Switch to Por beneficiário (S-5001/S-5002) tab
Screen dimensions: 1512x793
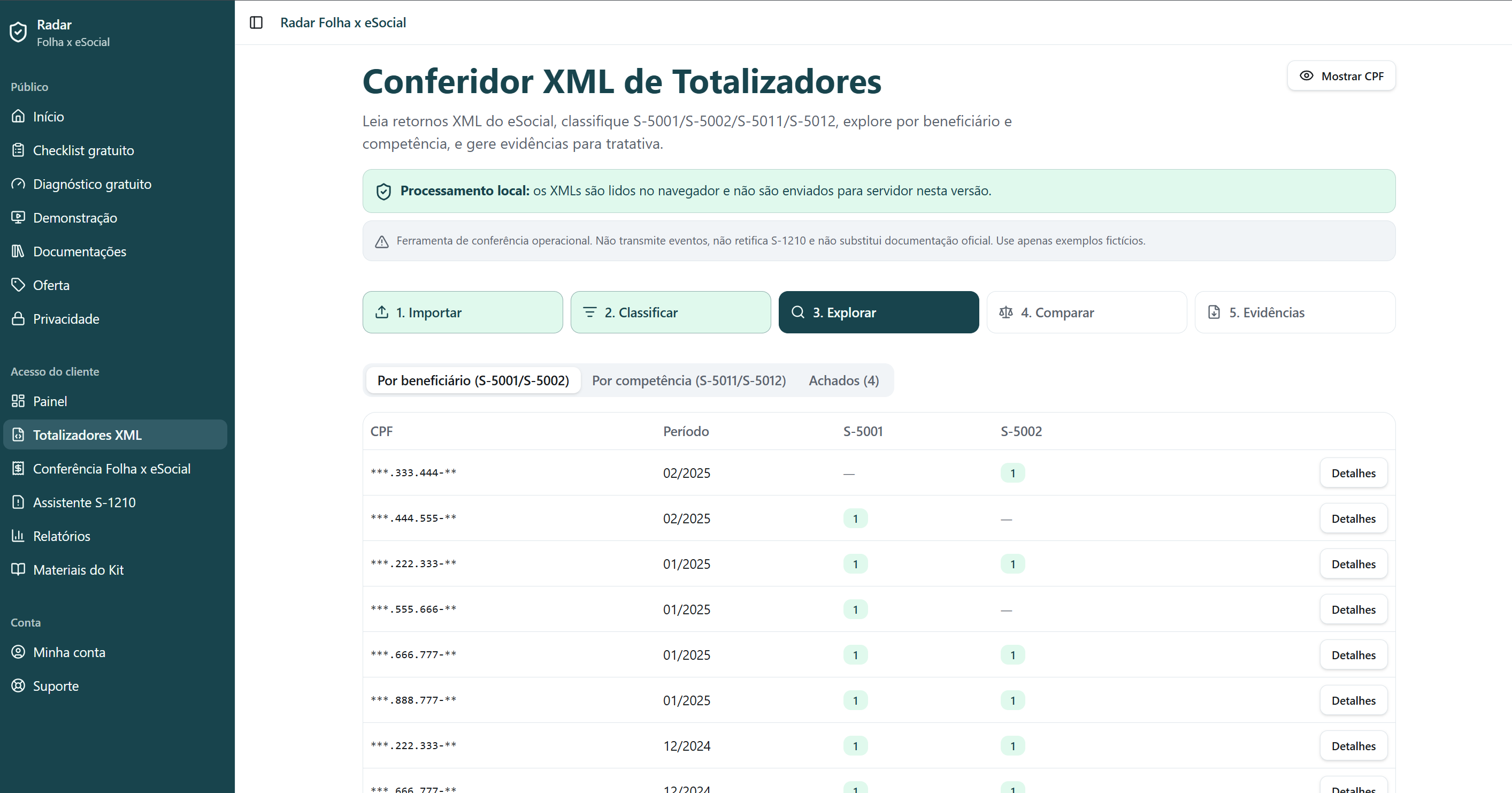pyautogui.click(x=473, y=380)
